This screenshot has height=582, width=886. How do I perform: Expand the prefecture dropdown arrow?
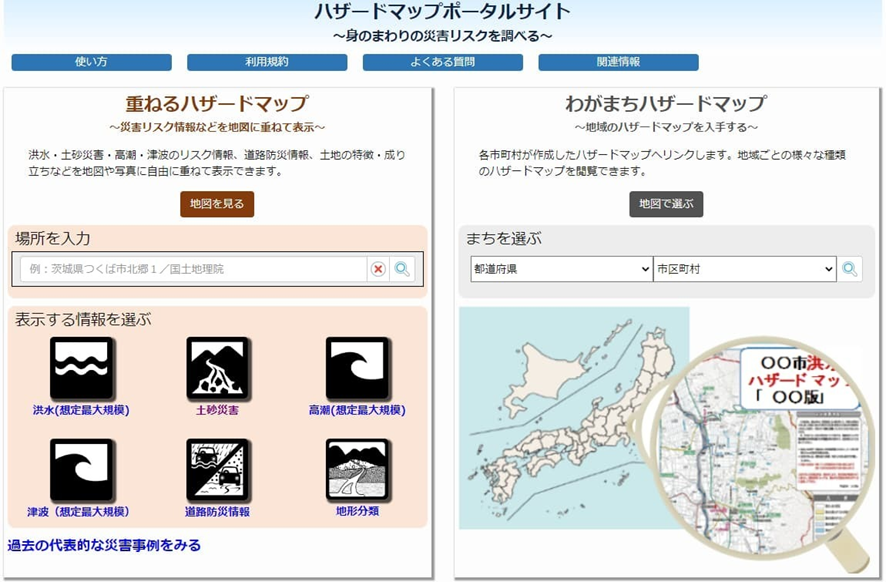(x=646, y=269)
